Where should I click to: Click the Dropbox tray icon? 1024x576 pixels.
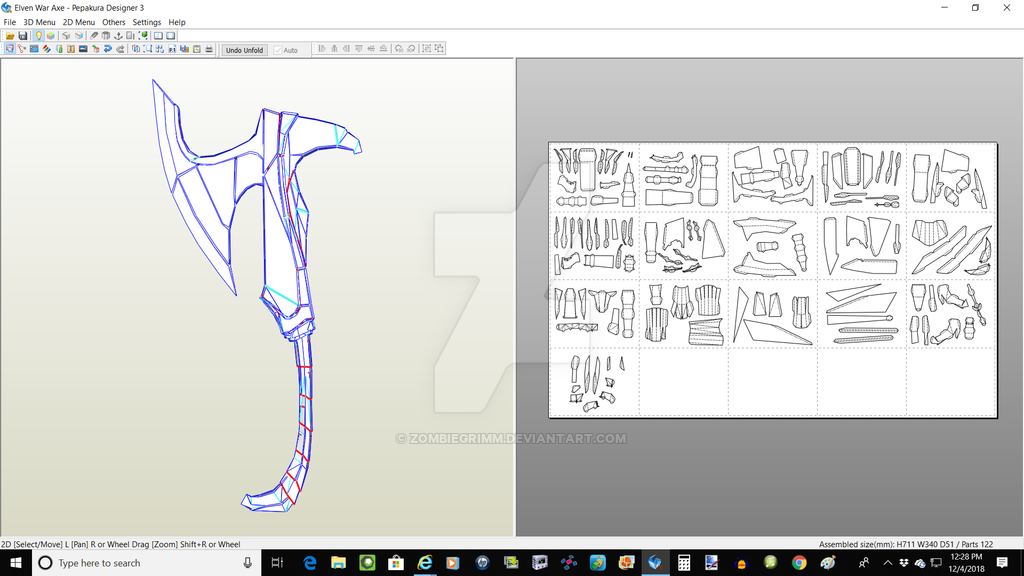click(904, 562)
